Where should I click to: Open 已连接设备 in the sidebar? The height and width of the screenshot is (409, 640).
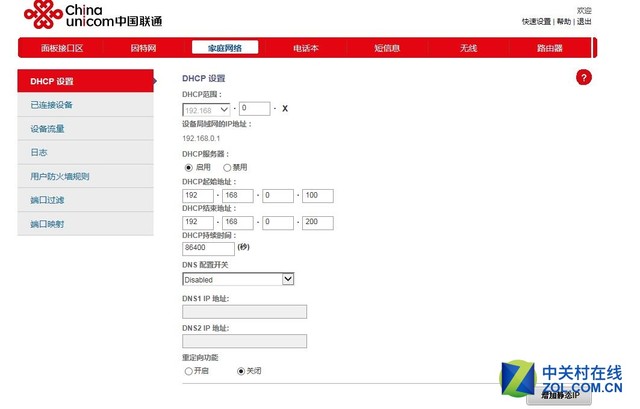[85, 105]
